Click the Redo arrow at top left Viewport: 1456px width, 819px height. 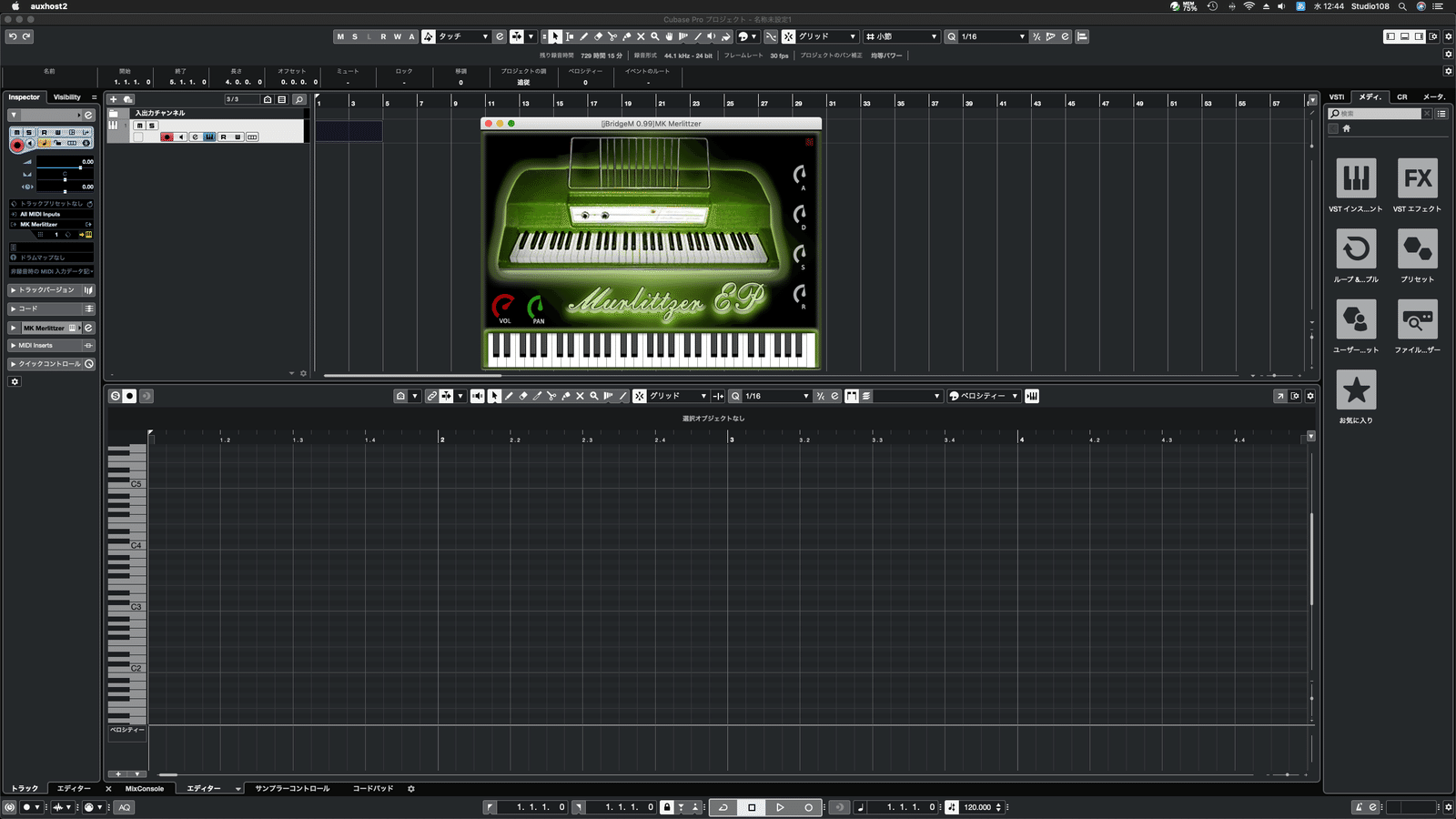(26, 36)
